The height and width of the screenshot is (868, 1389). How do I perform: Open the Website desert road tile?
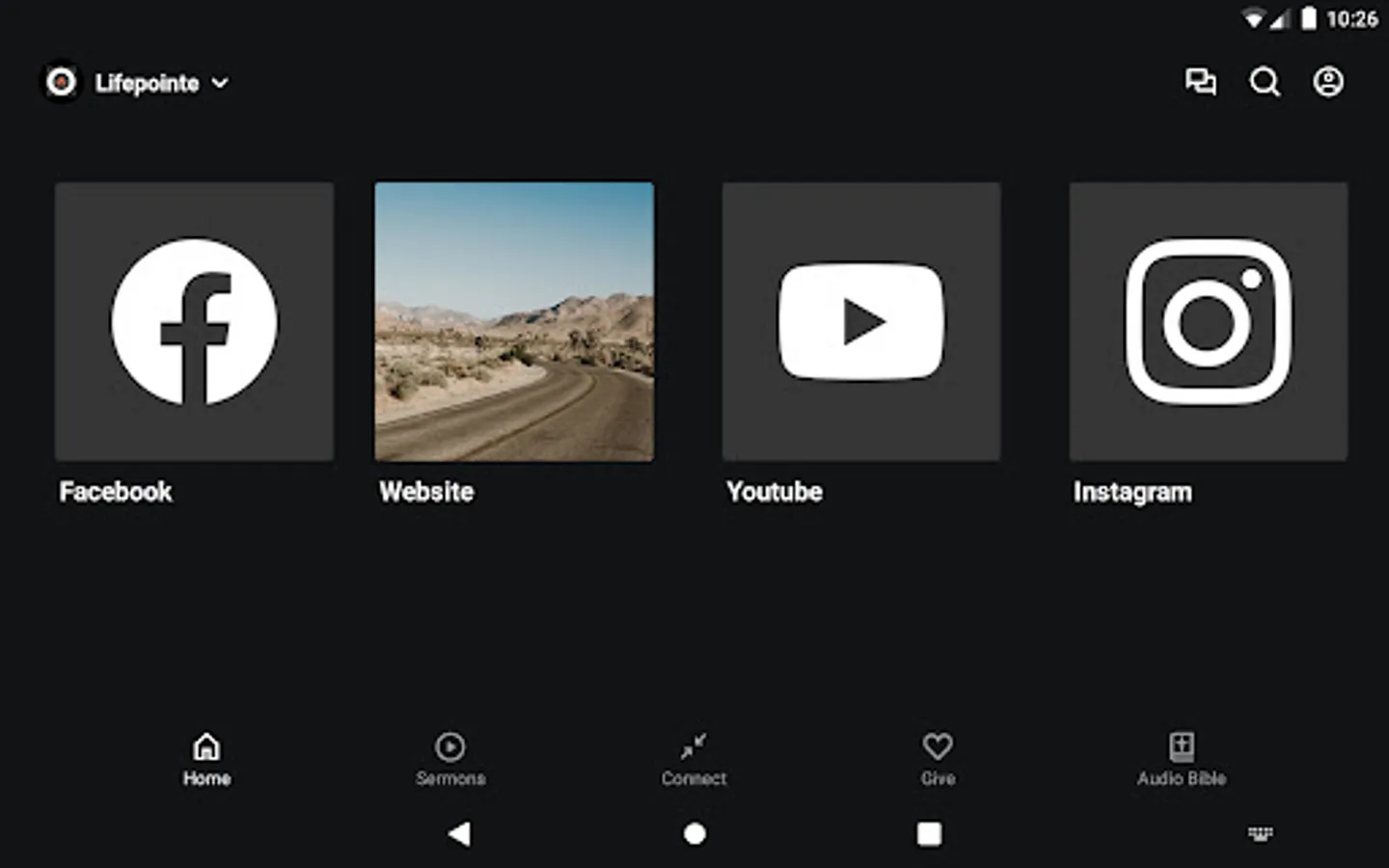point(514,321)
